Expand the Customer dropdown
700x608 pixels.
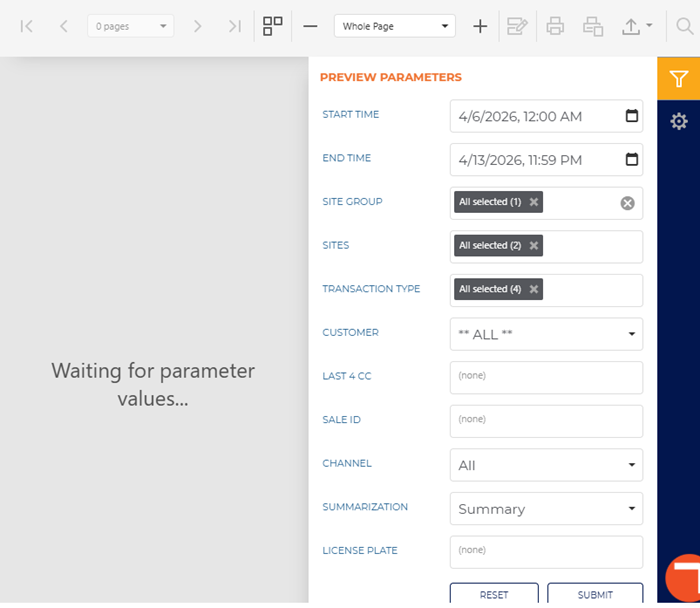tap(546, 334)
